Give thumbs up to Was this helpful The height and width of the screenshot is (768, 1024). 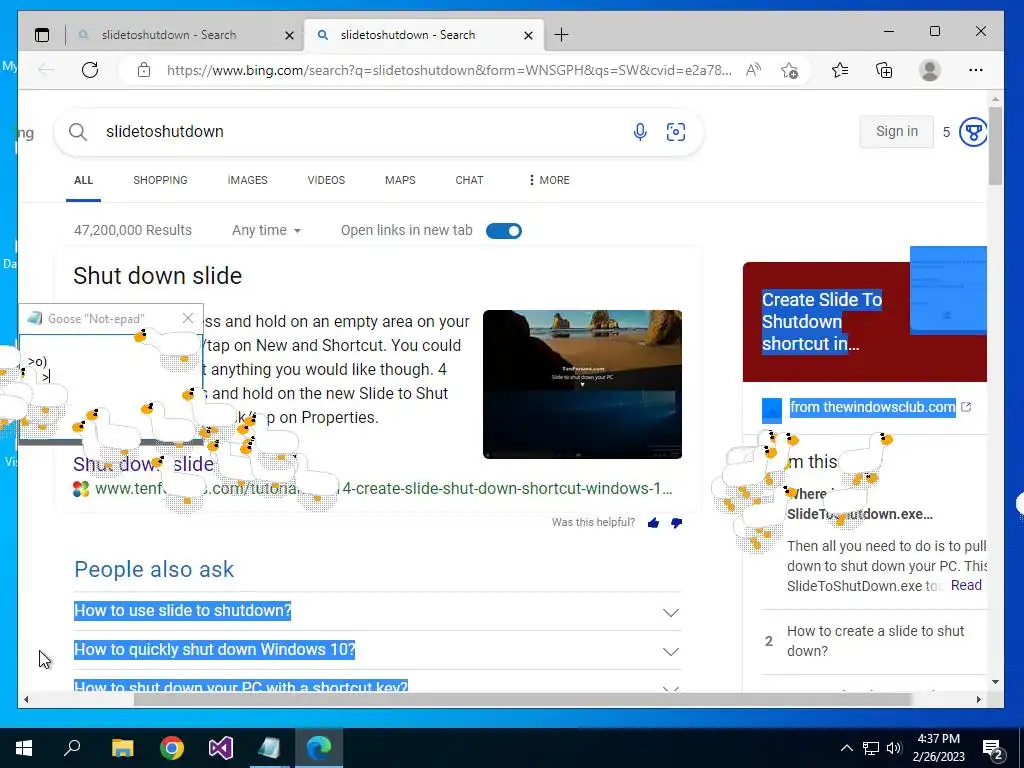click(653, 522)
